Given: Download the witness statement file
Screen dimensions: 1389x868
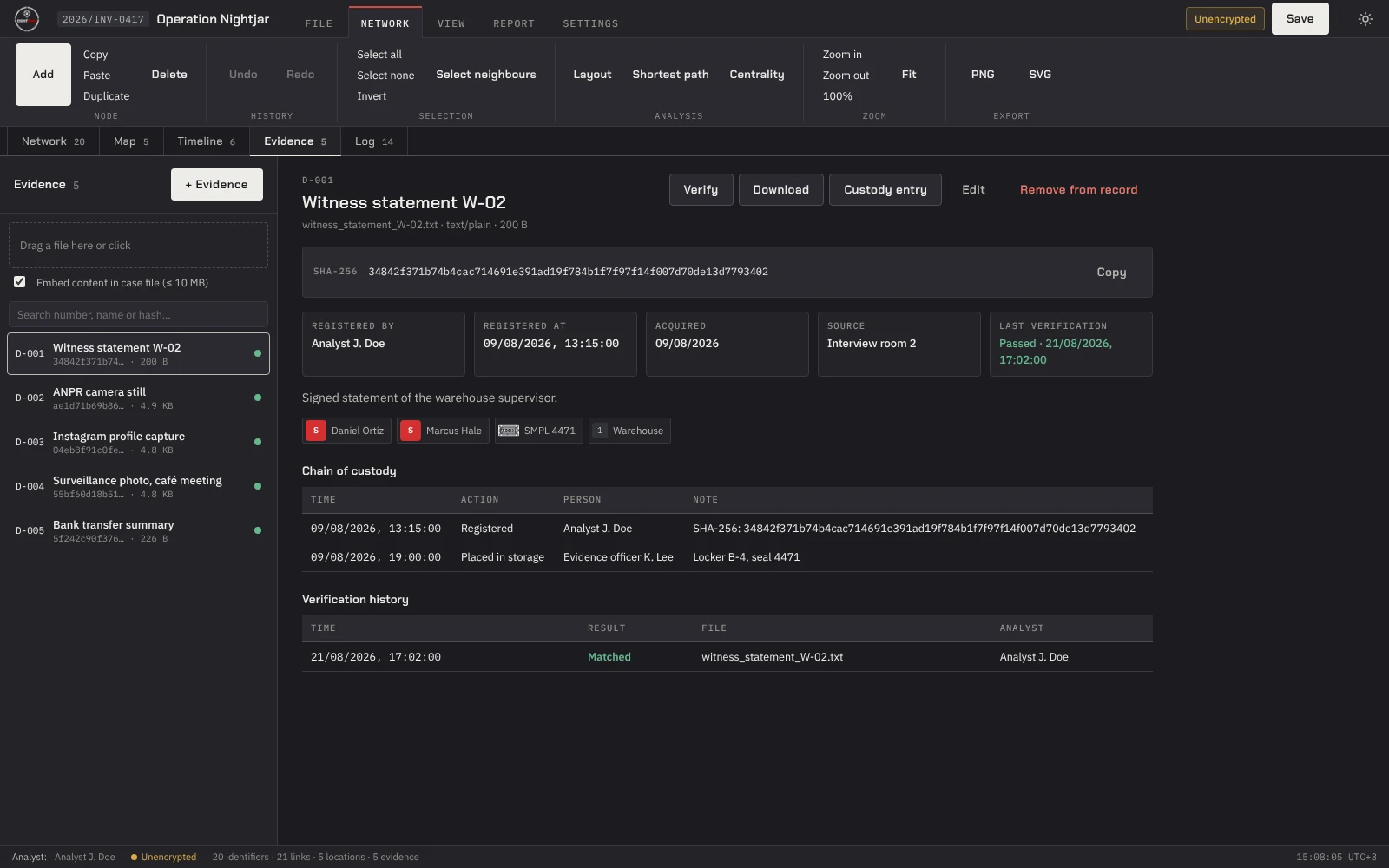Looking at the screenshot, I should [x=780, y=190].
